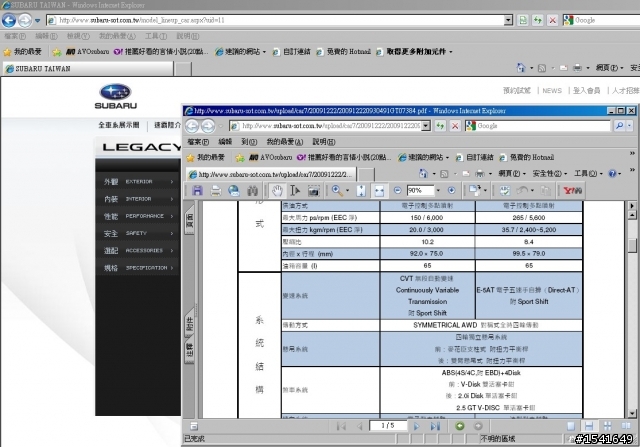Open 選配 ACCESSORIES section on Subaru page
640x447 pixels.
(x=138, y=251)
